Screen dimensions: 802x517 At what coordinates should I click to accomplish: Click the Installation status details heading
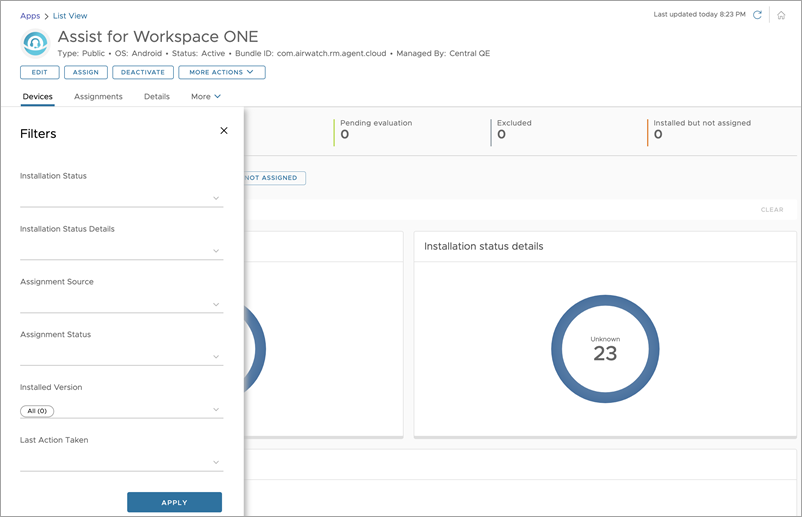click(483, 246)
